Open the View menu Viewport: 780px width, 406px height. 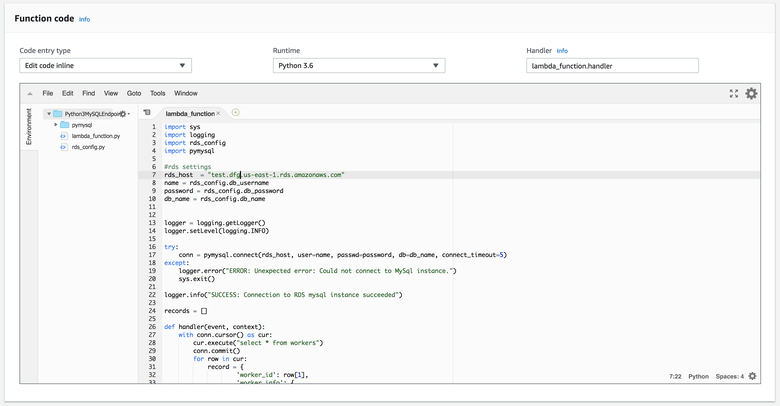click(x=111, y=93)
